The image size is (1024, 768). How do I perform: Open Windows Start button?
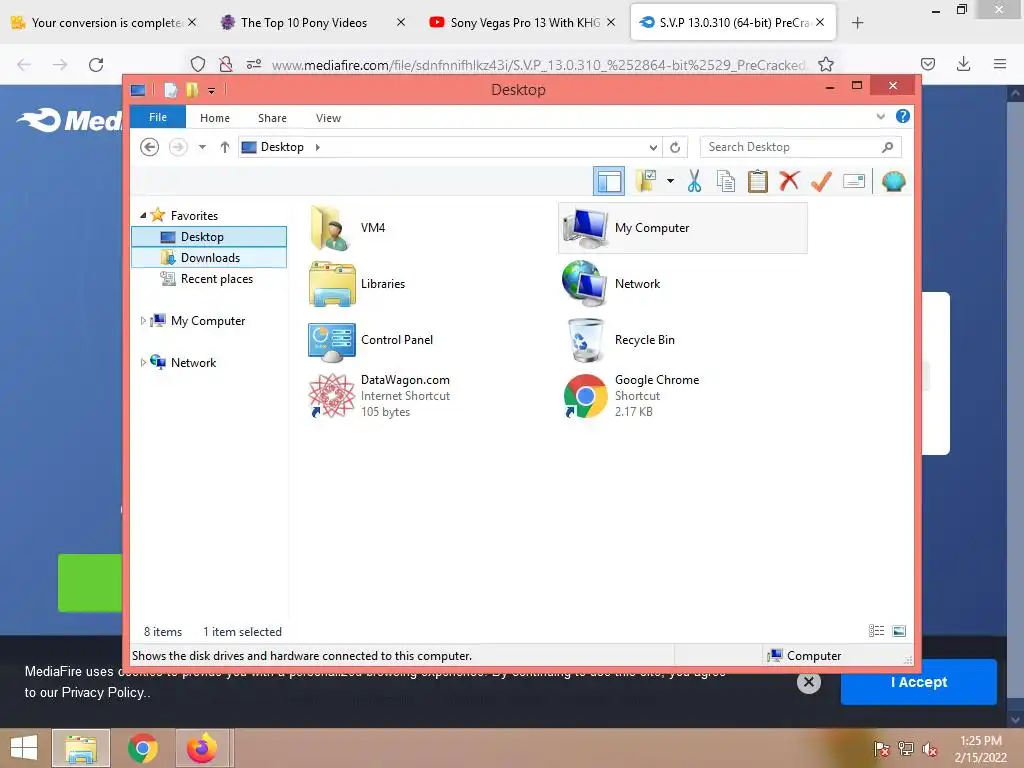(x=24, y=748)
